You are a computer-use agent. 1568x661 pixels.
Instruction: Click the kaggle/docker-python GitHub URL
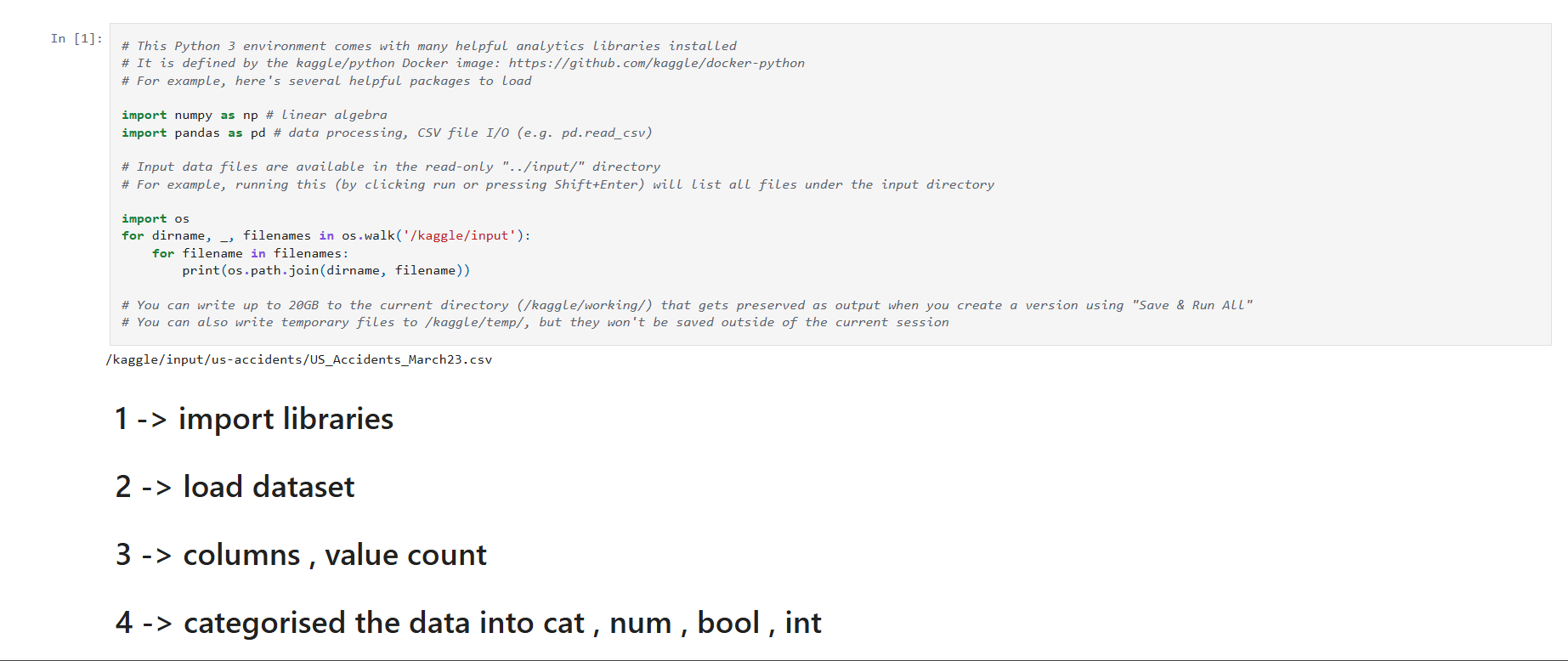pyautogui.click(x=656, y=63)
